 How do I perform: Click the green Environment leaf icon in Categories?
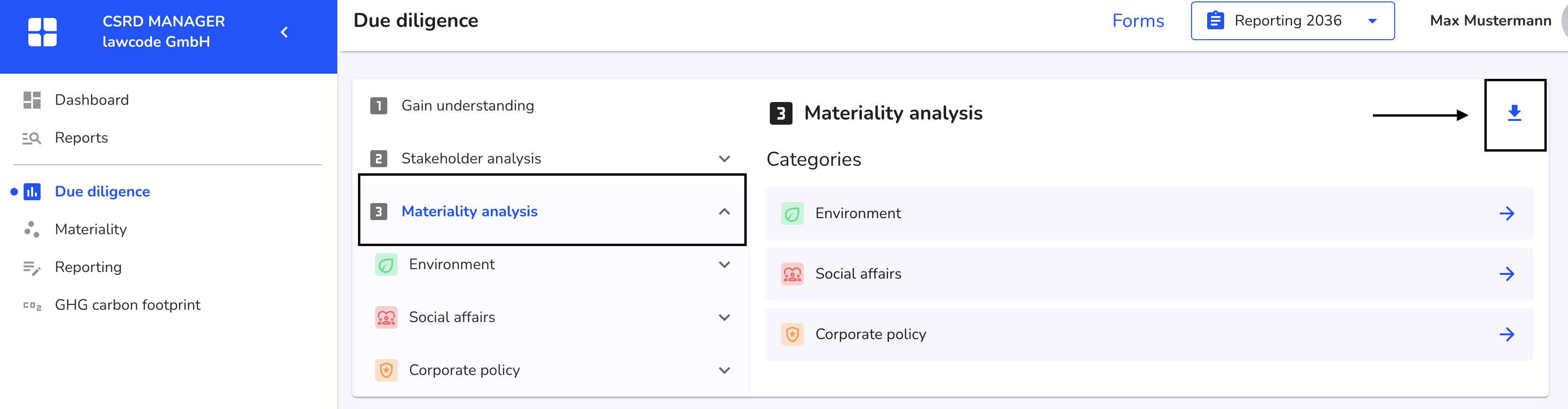(x=792, y=213)
